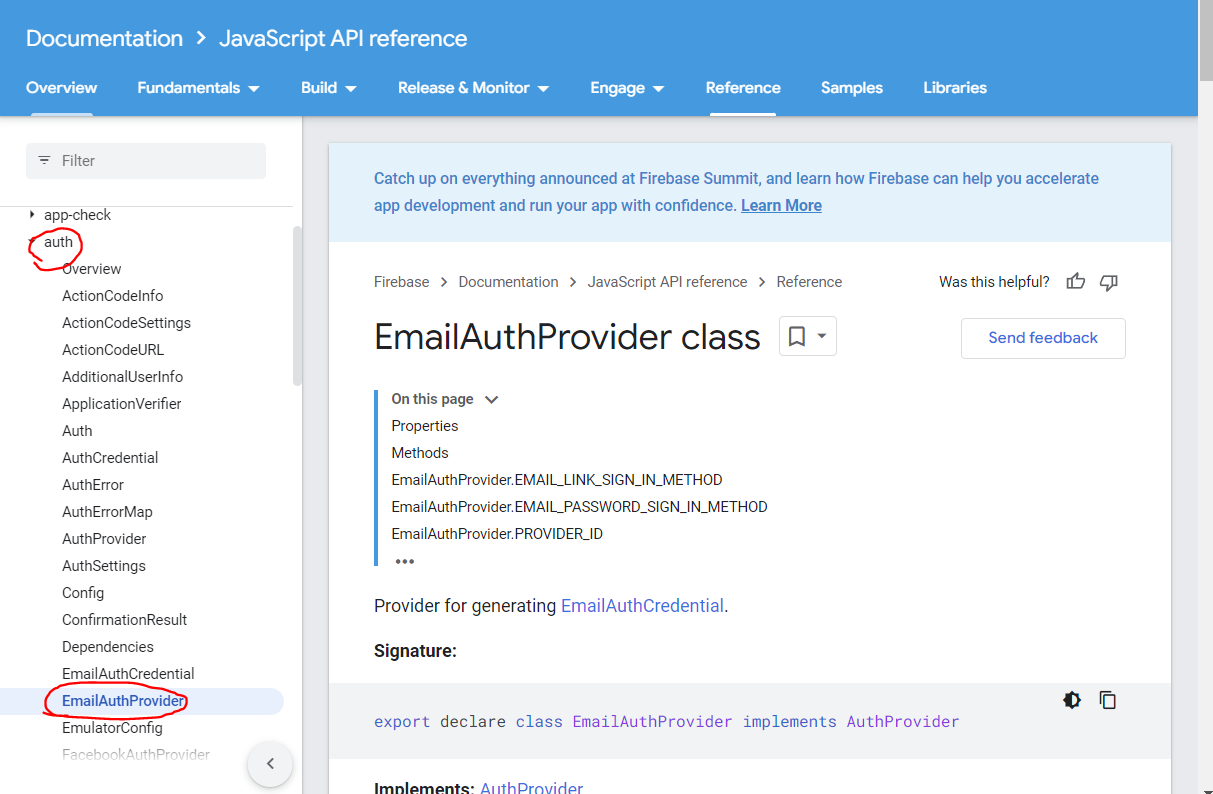Expand more items with the ellipsis
This screenshot has width=1213, height=794.
coord(404,562)
